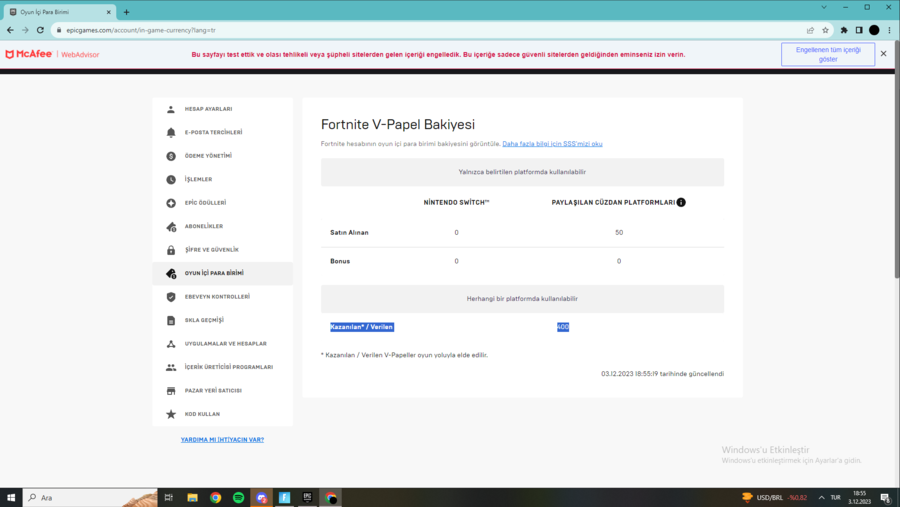
Task: Click Yardıma mı ihtiyacın var link
Action: (x=222, y=440)
